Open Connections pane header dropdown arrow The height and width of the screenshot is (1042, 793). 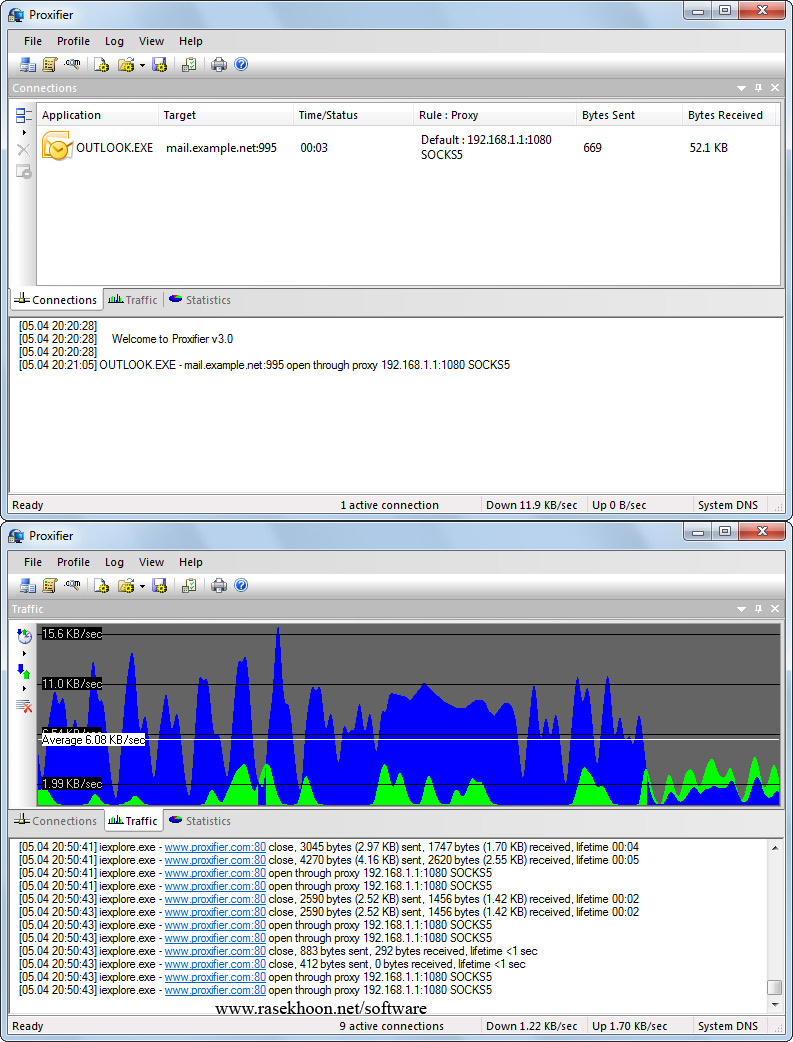pos(742,88)
